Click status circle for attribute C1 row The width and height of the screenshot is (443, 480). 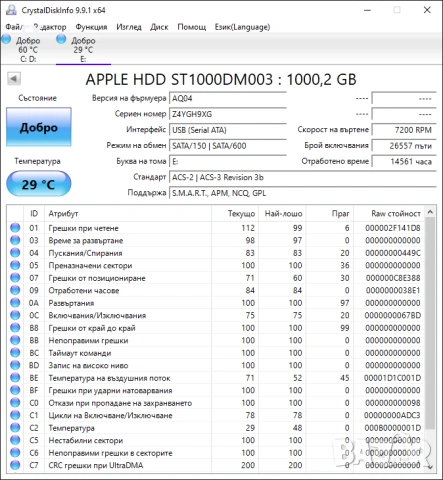(15, 415)
